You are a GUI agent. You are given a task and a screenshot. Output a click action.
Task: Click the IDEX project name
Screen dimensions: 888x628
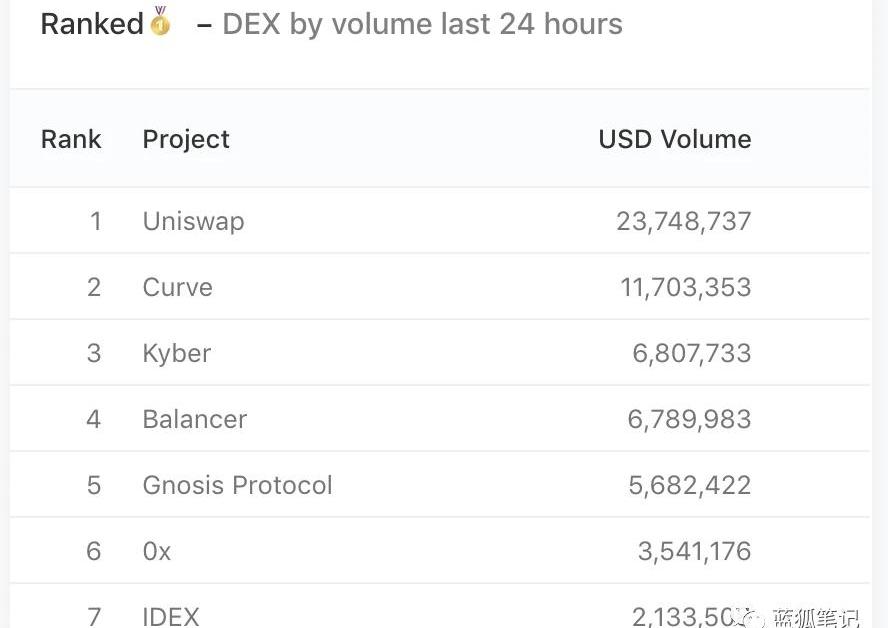(x=171, y=616)
